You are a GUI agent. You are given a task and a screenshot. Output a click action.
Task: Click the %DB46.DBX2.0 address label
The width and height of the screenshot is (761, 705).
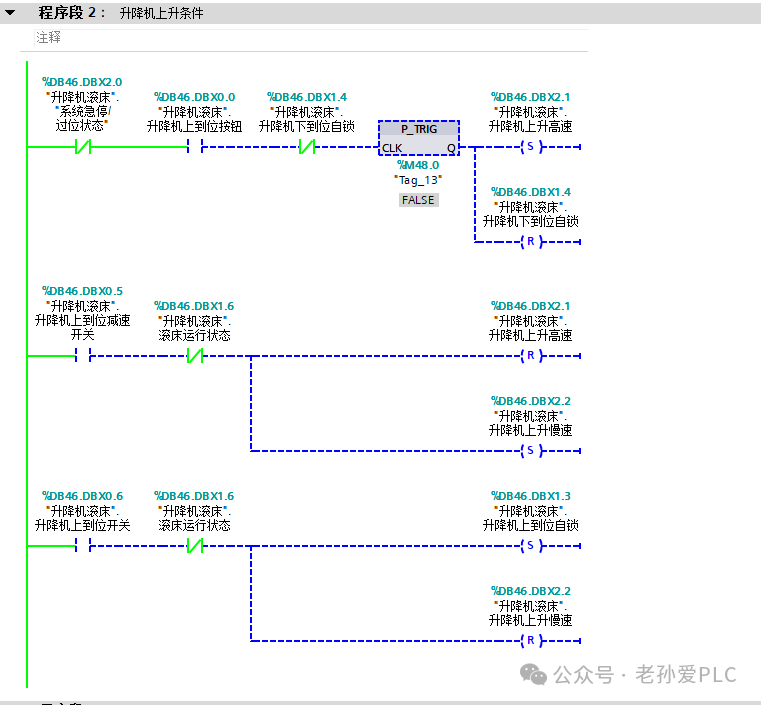pos(82,82)
